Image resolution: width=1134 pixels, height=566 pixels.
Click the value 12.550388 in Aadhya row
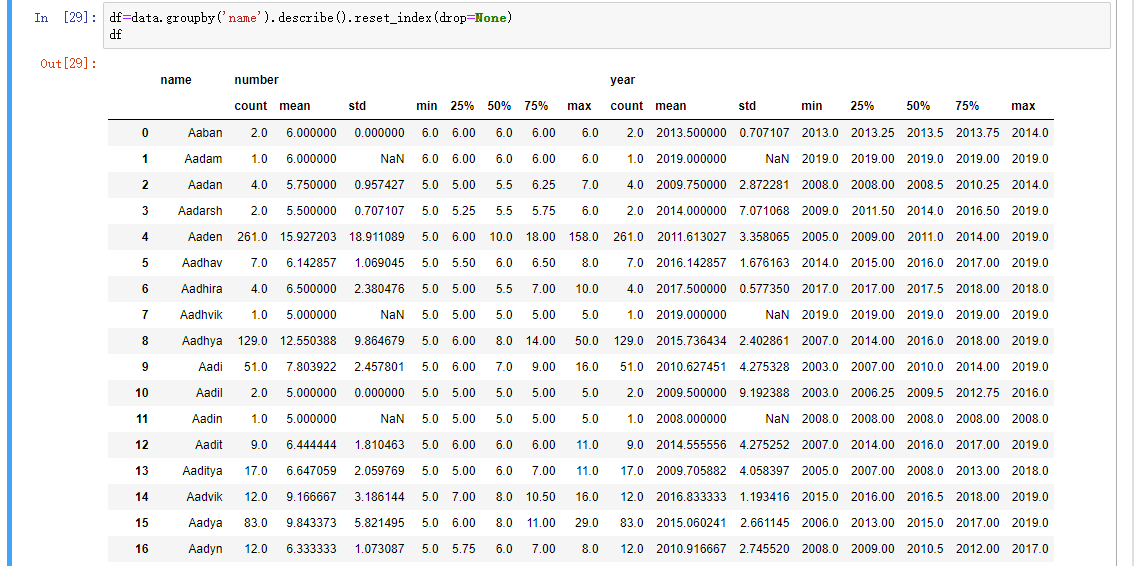(x=307, y=341)
